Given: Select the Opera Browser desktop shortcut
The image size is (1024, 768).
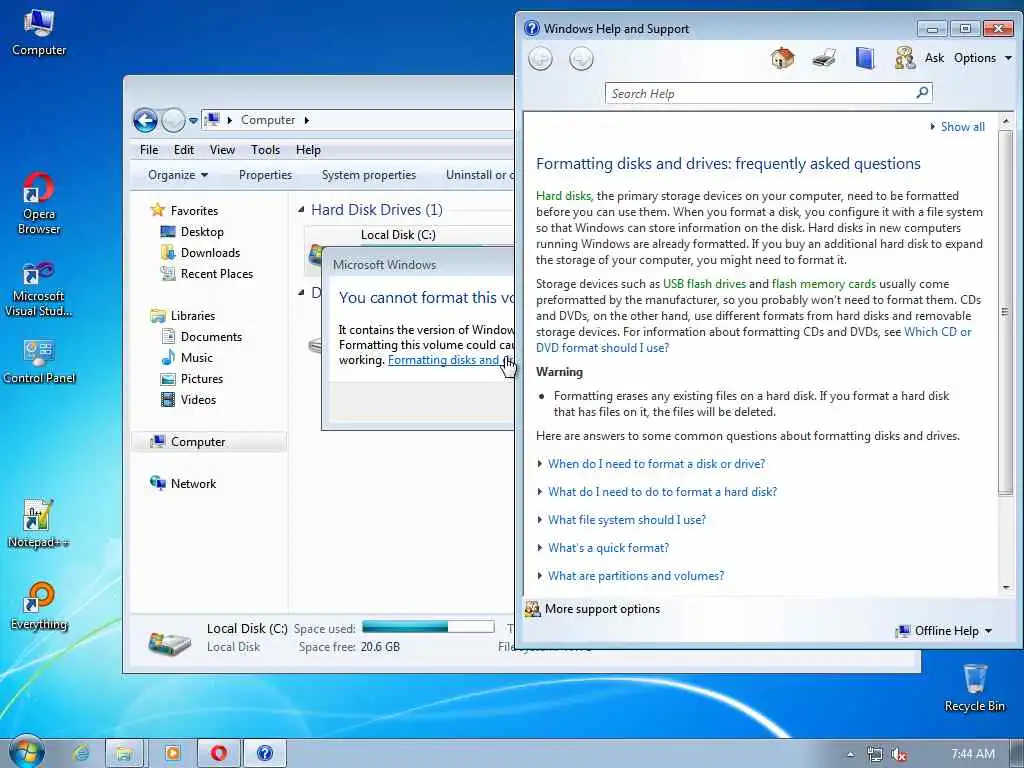Looking at the screenshot, I should (x=39, y=204).
